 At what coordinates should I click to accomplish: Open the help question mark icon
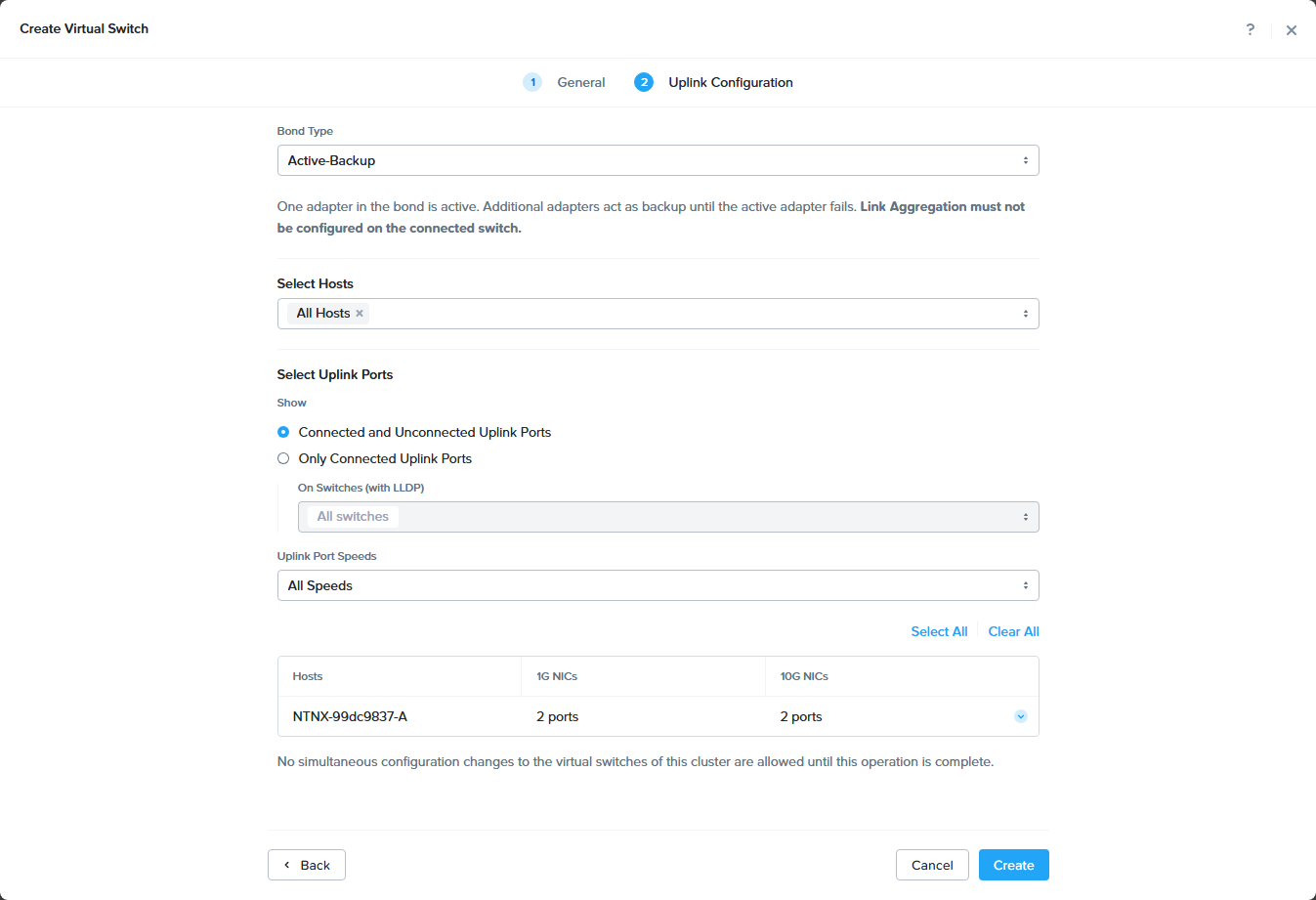click(1250, 29)
